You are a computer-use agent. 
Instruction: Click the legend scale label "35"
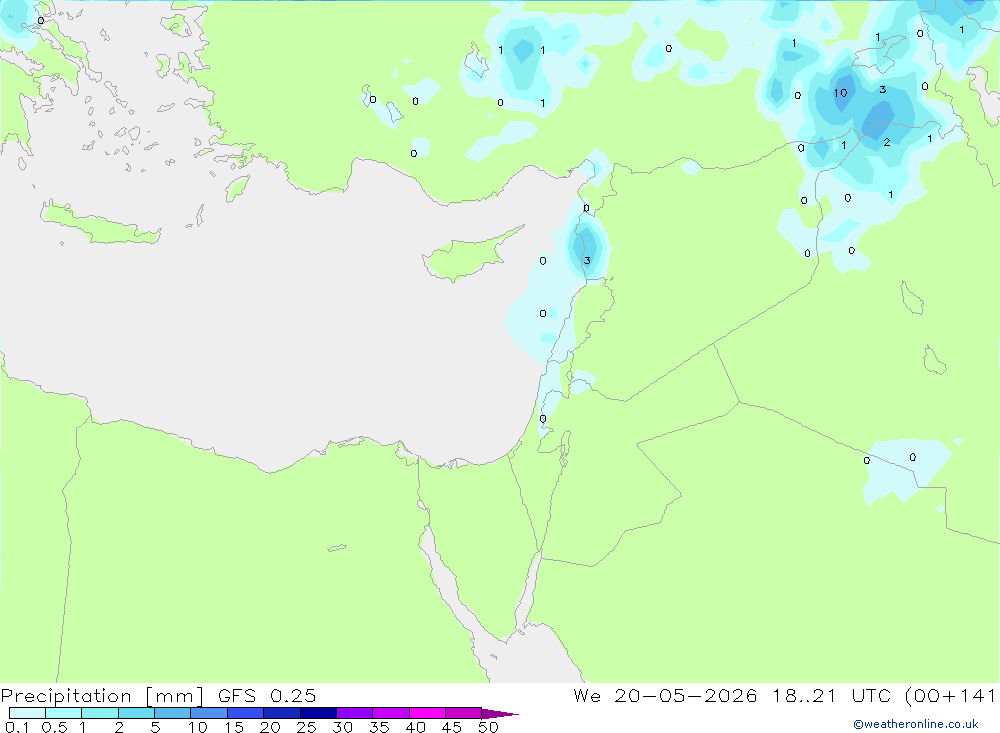[x=379, y=727]
